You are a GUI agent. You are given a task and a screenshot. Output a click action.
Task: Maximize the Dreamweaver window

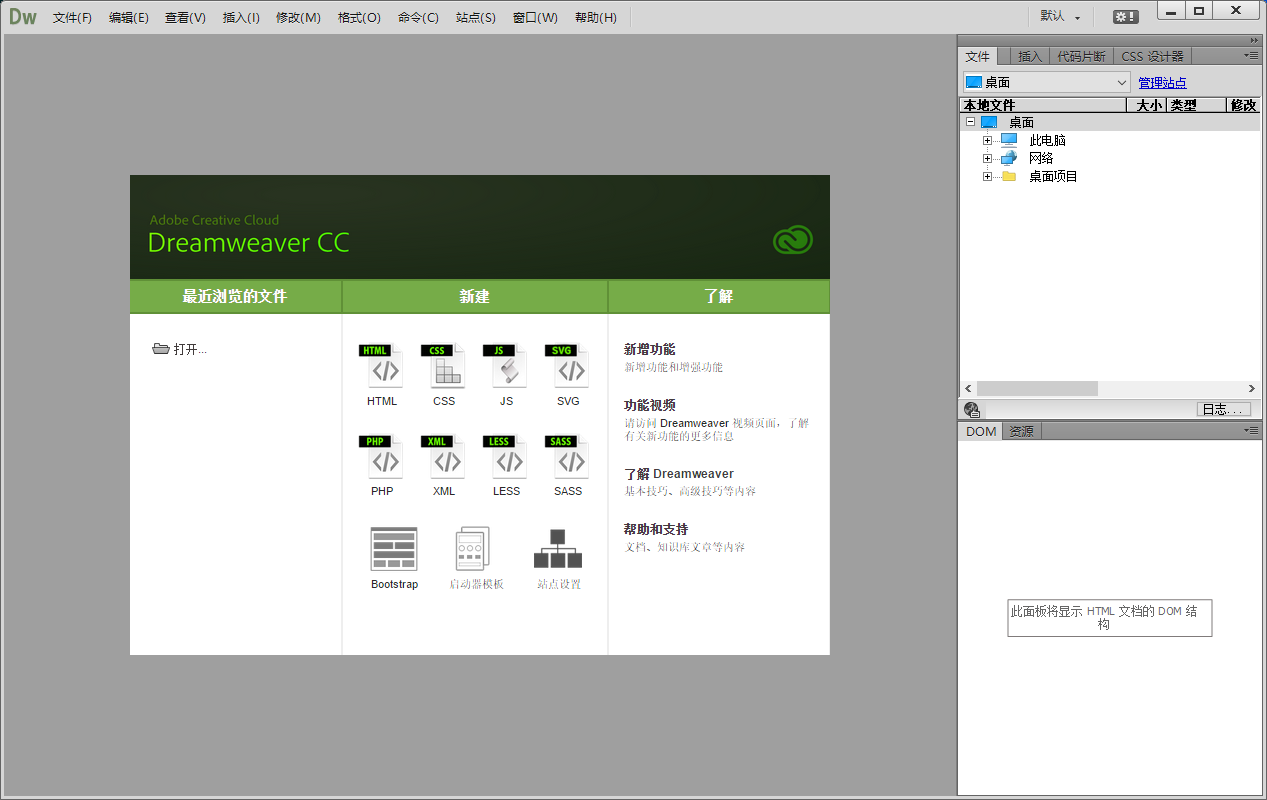1200,10
